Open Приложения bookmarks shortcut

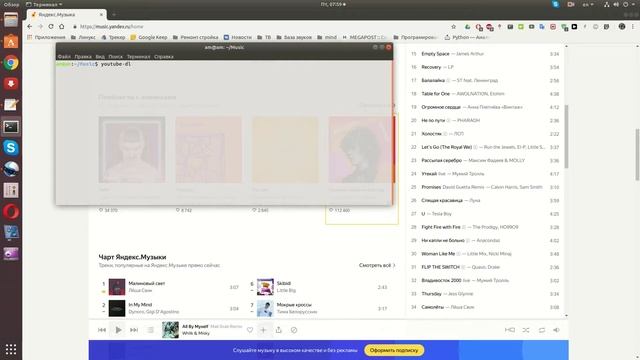click(46, 37)
